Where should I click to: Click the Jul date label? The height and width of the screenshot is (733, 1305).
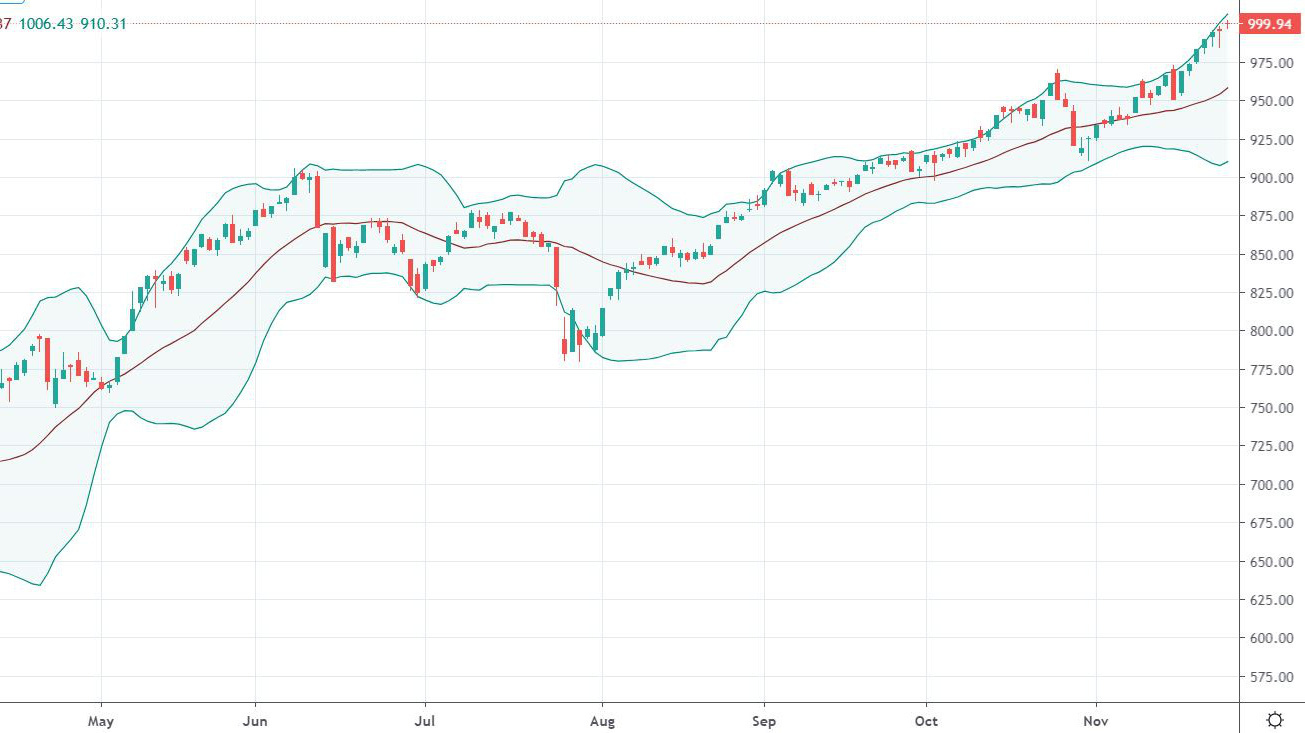click(x=425, y=720)
